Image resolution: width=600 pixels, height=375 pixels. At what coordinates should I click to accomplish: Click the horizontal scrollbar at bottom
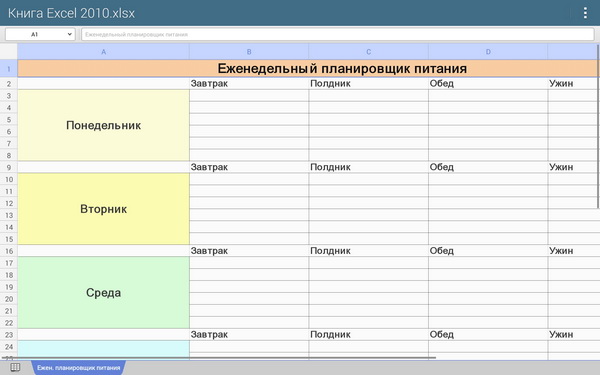point(218,358)
